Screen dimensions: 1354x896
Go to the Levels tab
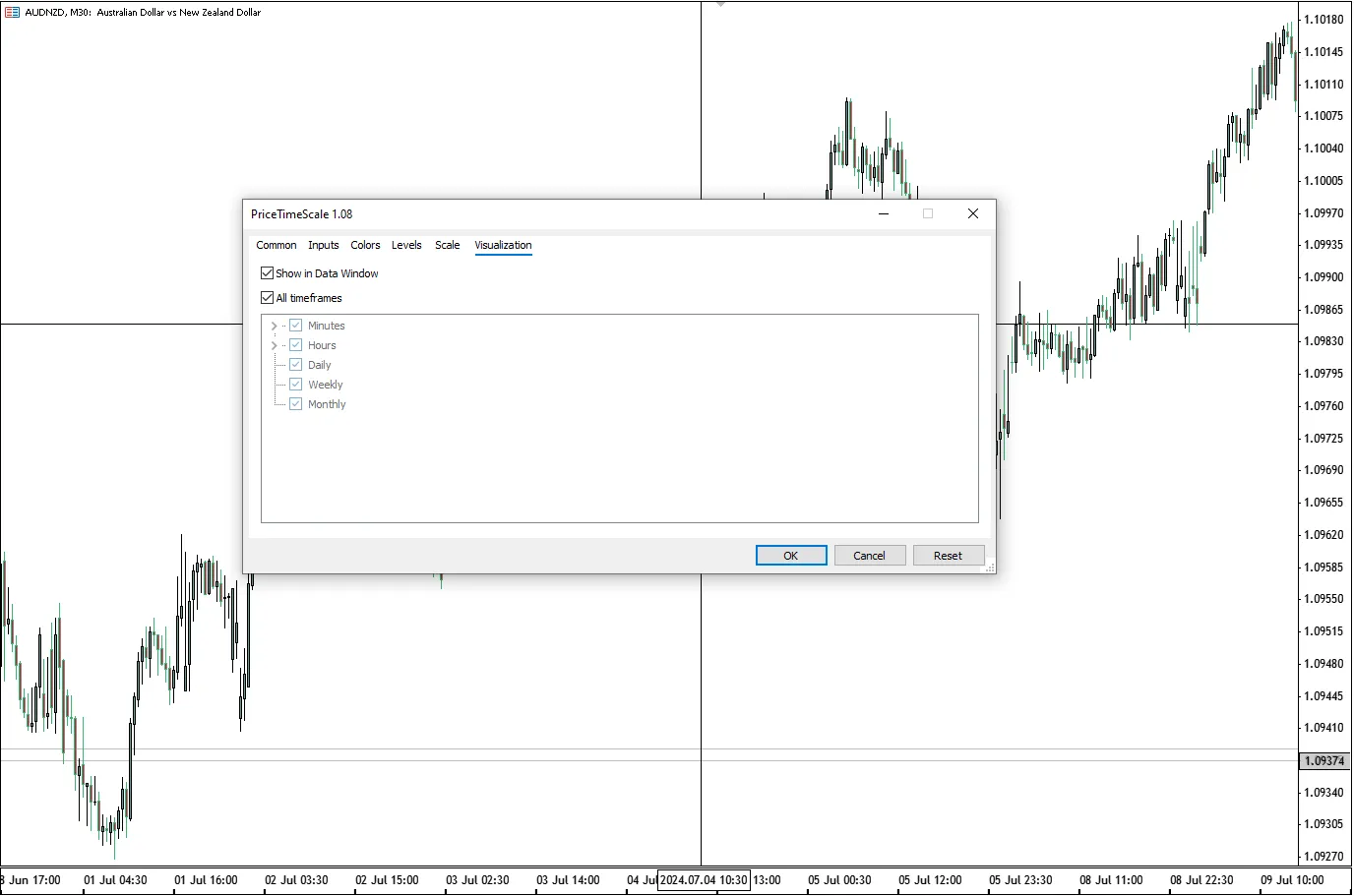(406, 246)
